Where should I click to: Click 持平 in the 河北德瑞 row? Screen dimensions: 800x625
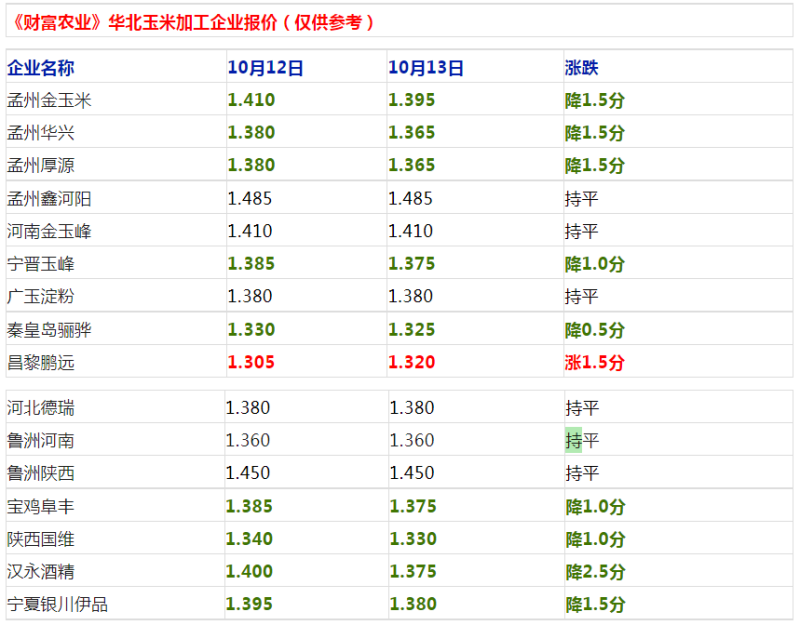point(582,408)
